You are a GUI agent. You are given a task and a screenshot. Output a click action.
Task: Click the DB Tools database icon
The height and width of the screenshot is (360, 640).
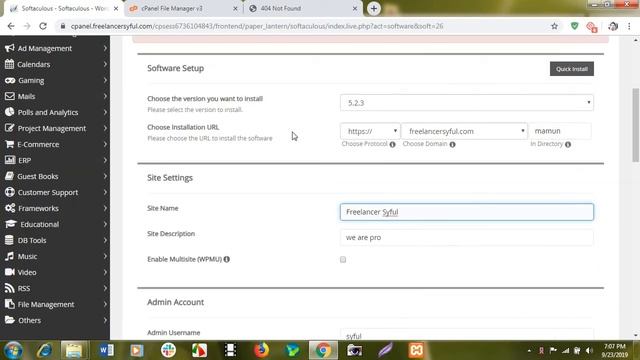[9, 240]
